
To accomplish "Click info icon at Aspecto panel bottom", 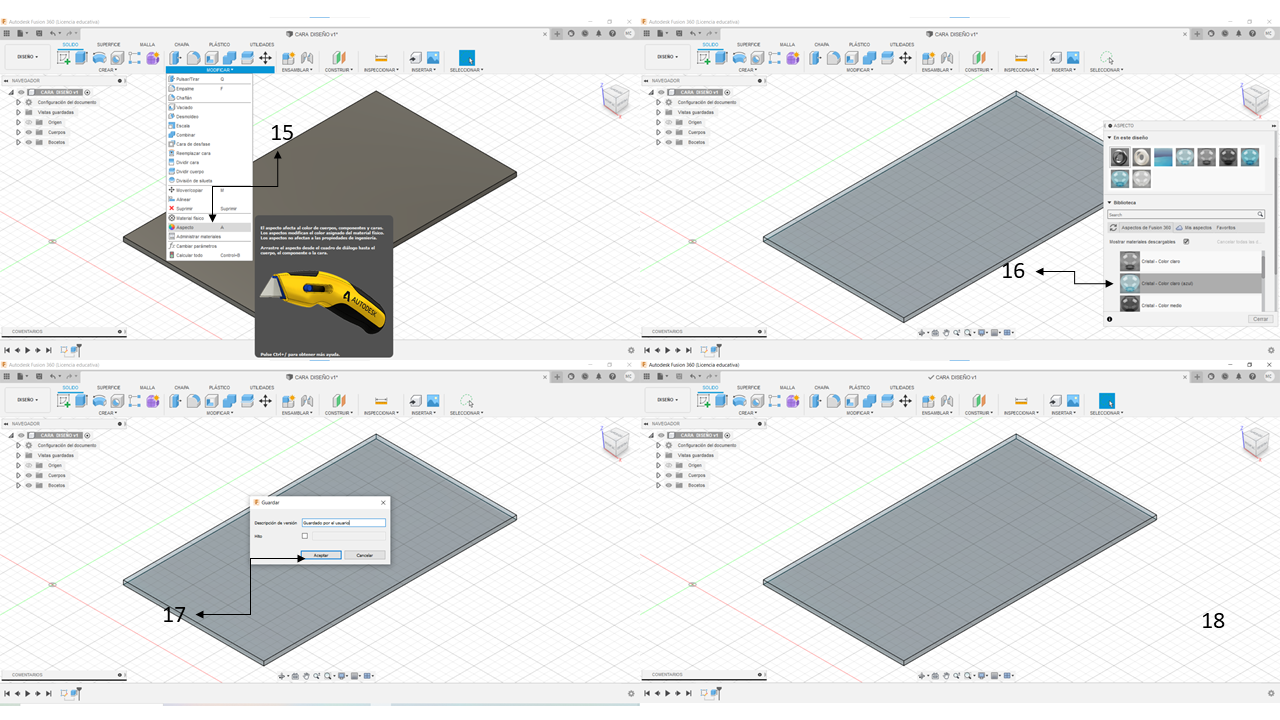I will pos(1110,319).
